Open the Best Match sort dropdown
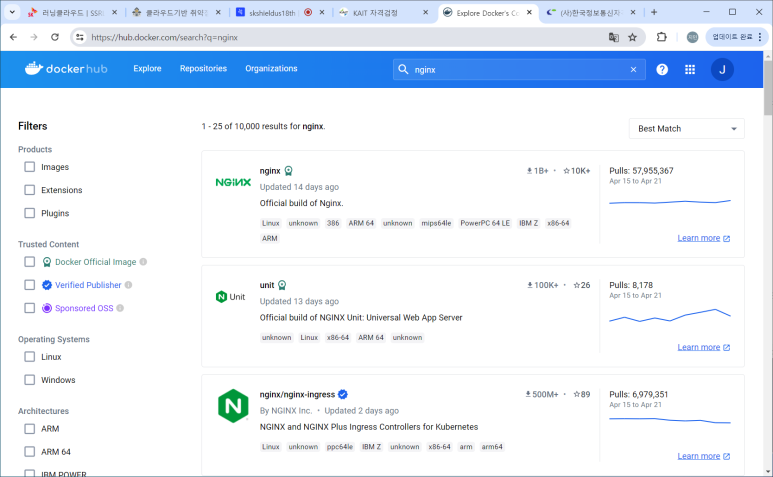 tap(686, 129)
